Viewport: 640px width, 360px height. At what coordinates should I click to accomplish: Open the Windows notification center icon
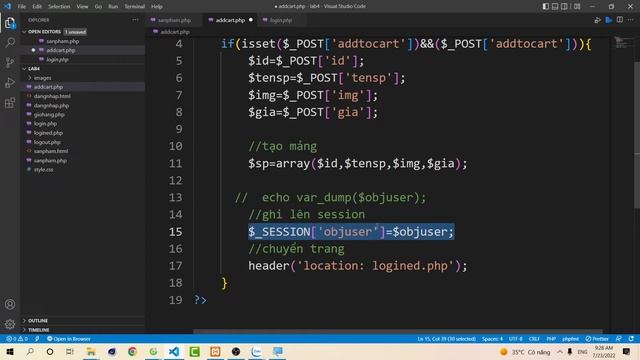(627, 351)
